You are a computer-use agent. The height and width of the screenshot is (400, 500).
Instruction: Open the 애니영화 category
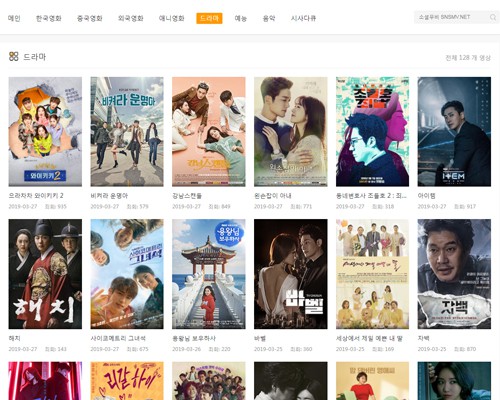172,18
